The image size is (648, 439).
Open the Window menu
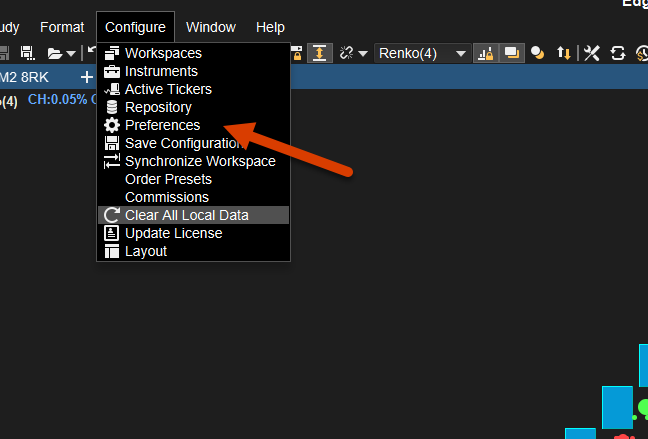211,27
